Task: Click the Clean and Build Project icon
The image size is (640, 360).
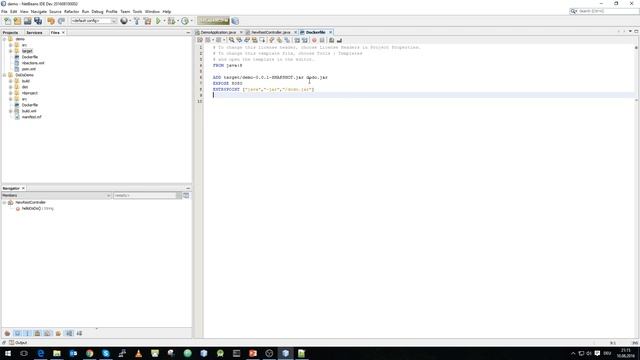Action: [147, 21]
